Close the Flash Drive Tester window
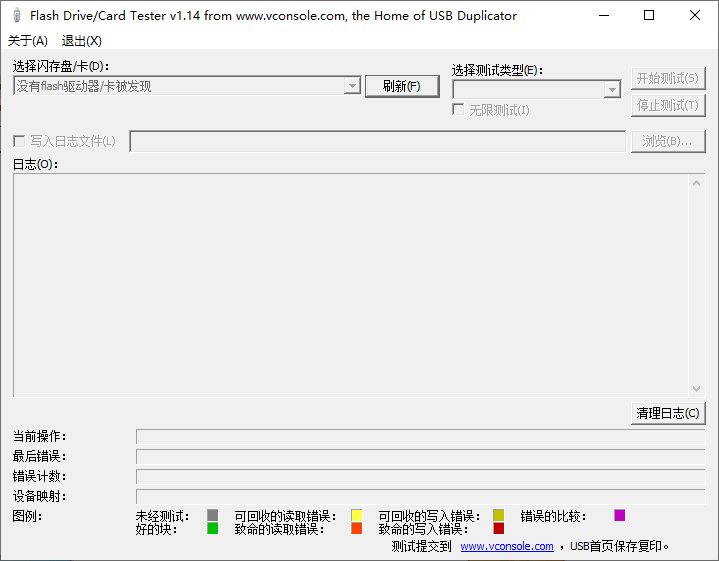This screenshot has height=561, width=719. click(x=695, y=15)
